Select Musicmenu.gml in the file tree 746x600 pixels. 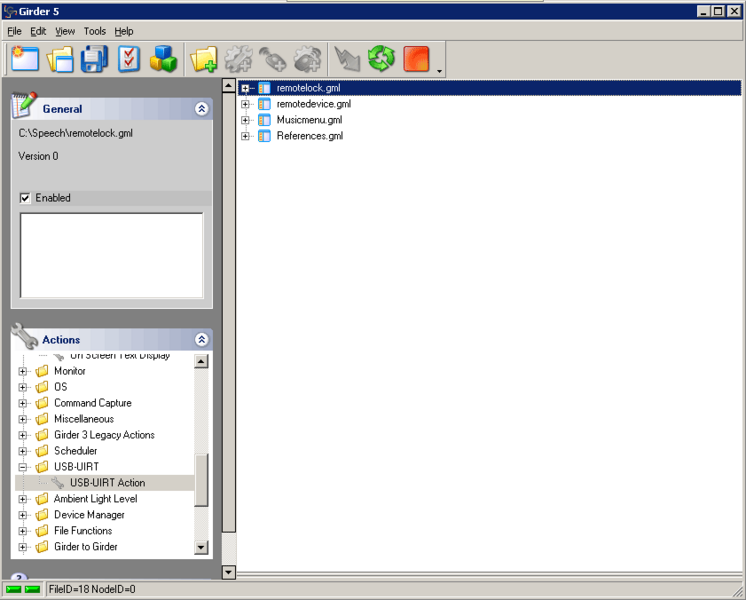point(309,120)
